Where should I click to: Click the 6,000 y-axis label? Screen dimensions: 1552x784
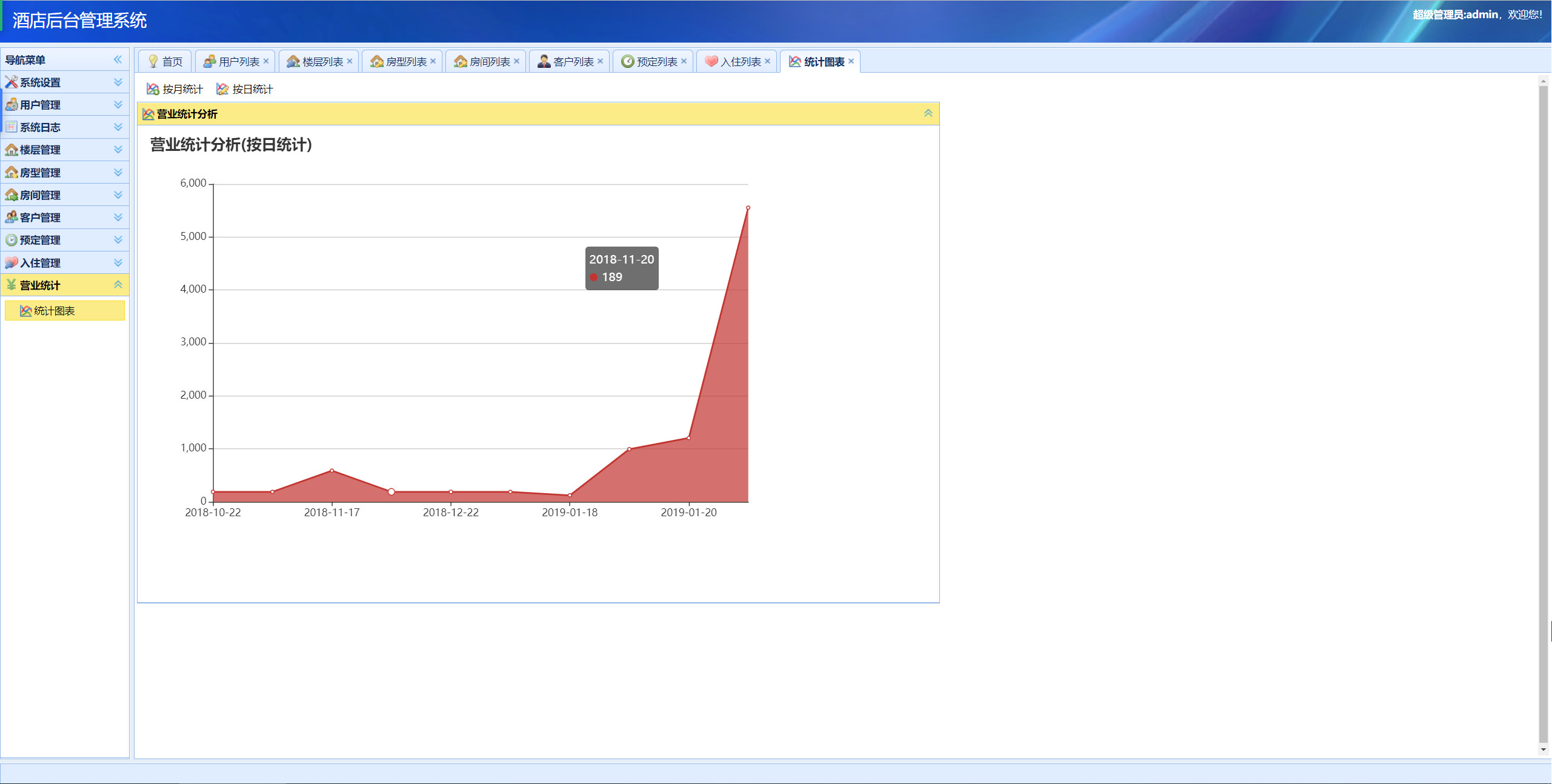193,183
